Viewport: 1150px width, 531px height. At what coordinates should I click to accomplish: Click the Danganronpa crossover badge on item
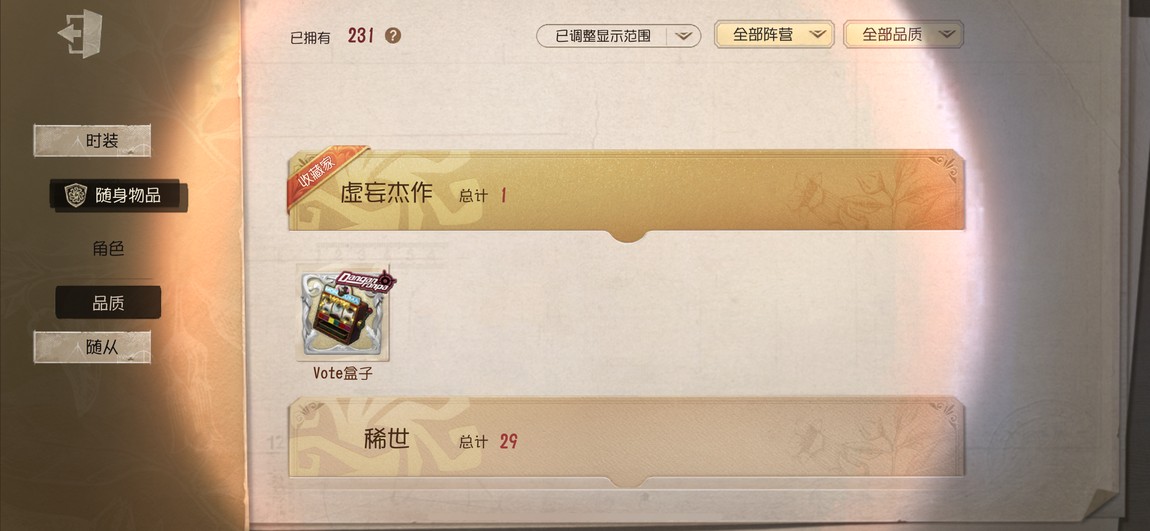366,282
